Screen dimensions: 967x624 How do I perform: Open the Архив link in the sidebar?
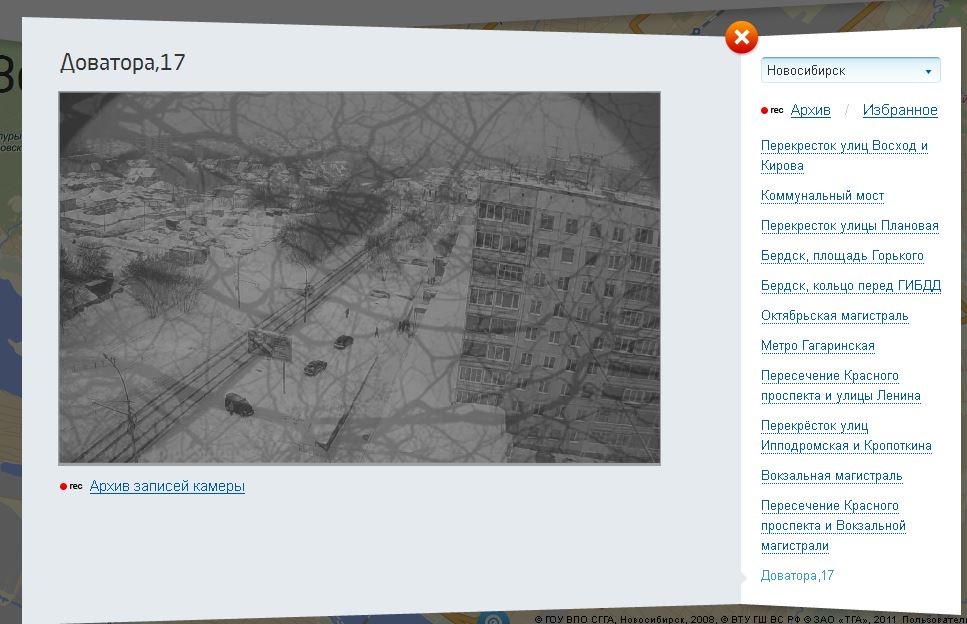point(810,110)
